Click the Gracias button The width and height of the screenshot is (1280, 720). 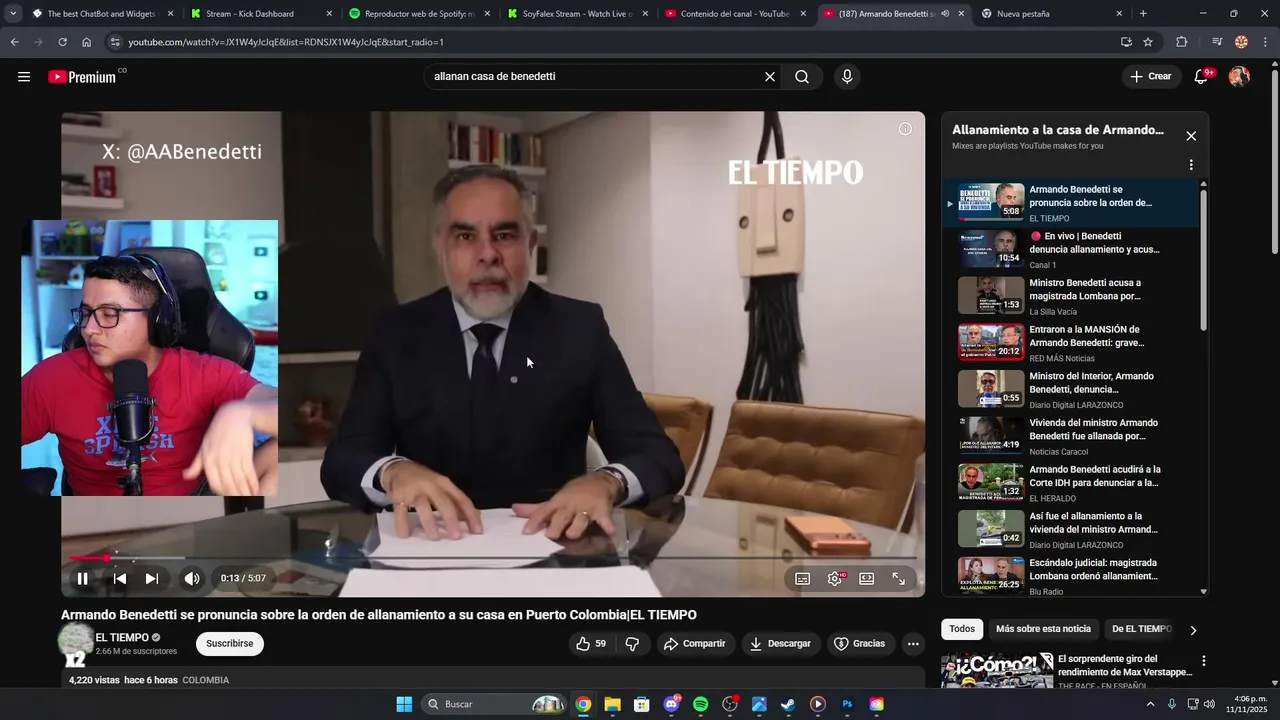(859, 644)
